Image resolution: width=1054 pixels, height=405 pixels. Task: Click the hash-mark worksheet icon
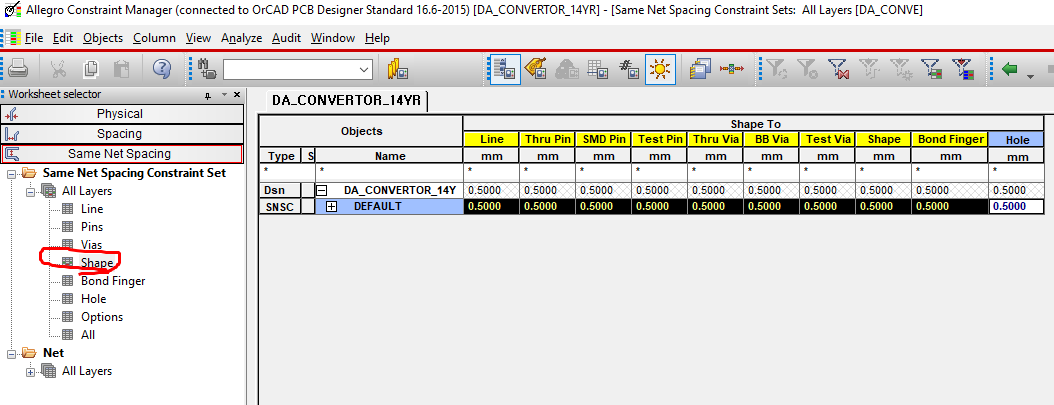pos(629,69)
